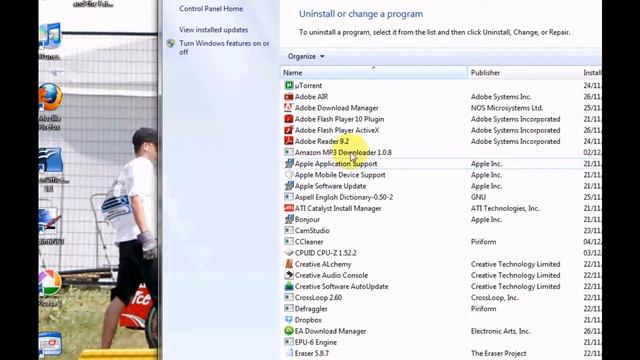Open the Organize dropdown menu
640x360 pixels.
click(306, 56)
